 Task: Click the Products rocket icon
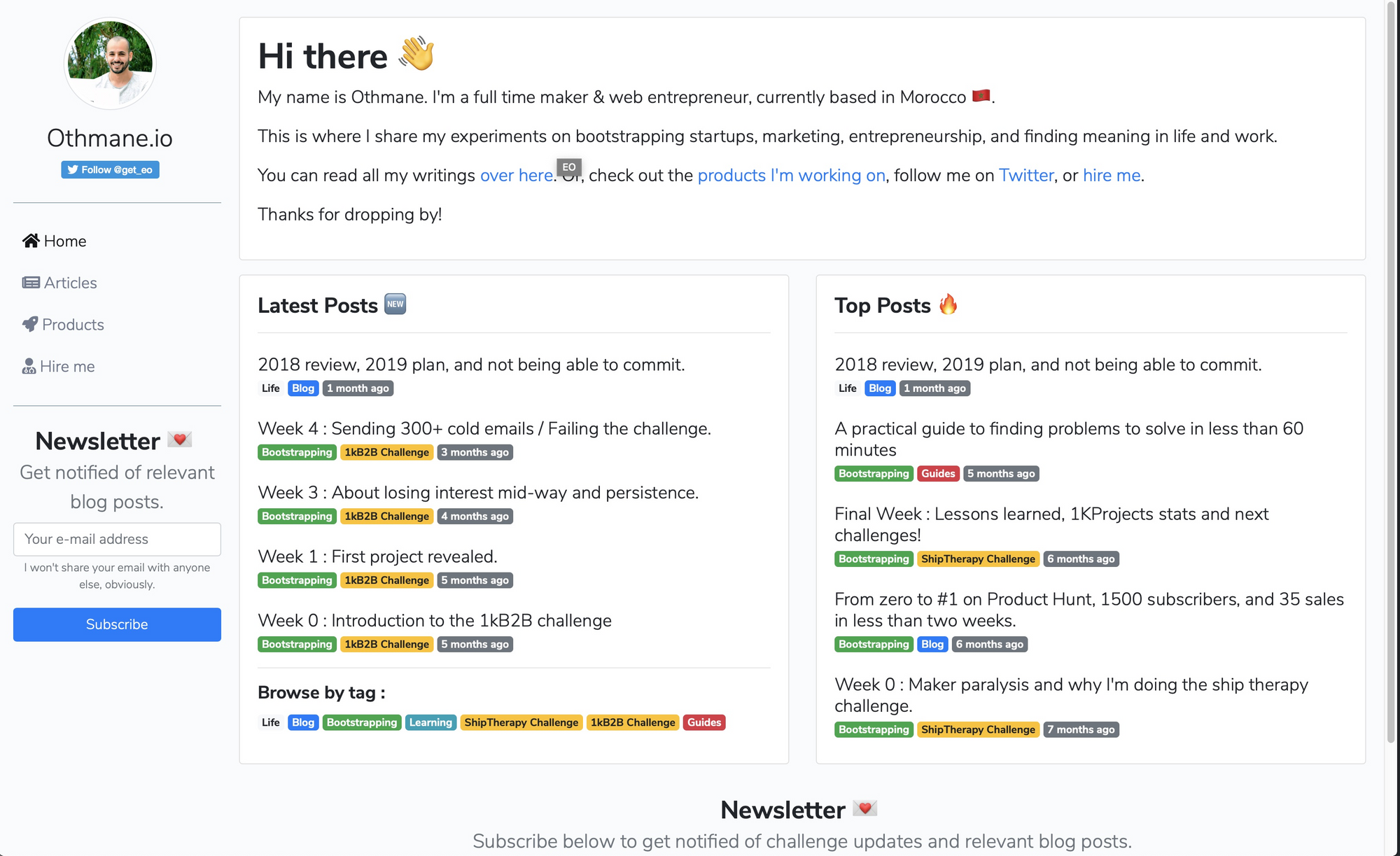(x=30, y=324)
